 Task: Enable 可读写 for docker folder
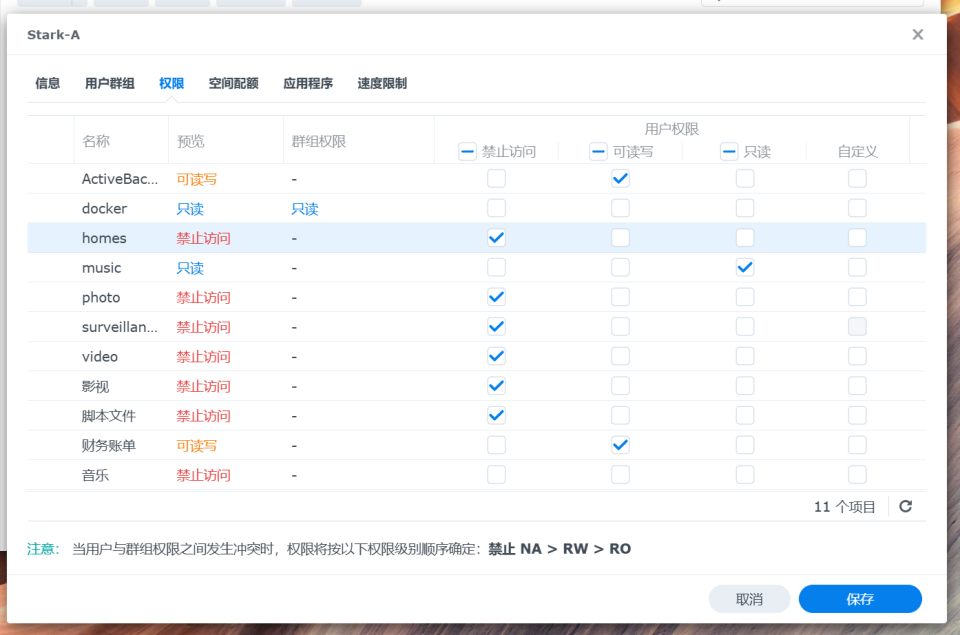point(620,209)
